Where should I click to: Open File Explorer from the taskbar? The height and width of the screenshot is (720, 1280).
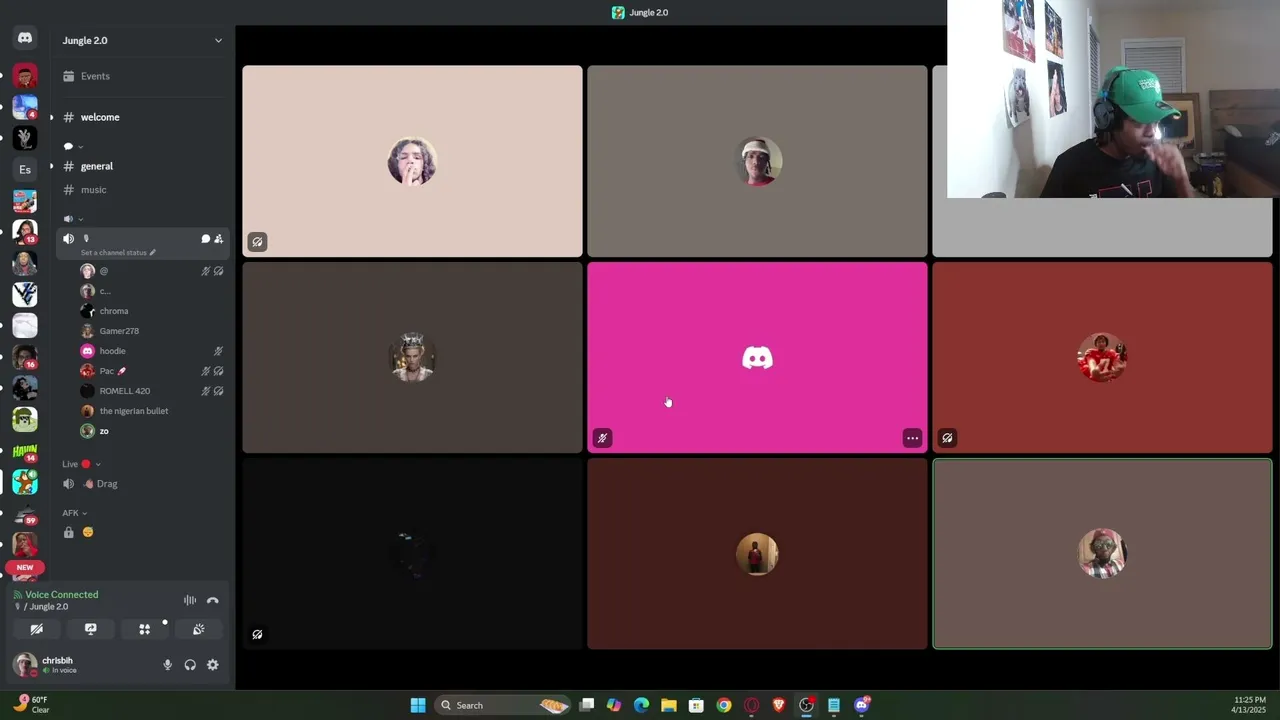[x=668, y=705]
